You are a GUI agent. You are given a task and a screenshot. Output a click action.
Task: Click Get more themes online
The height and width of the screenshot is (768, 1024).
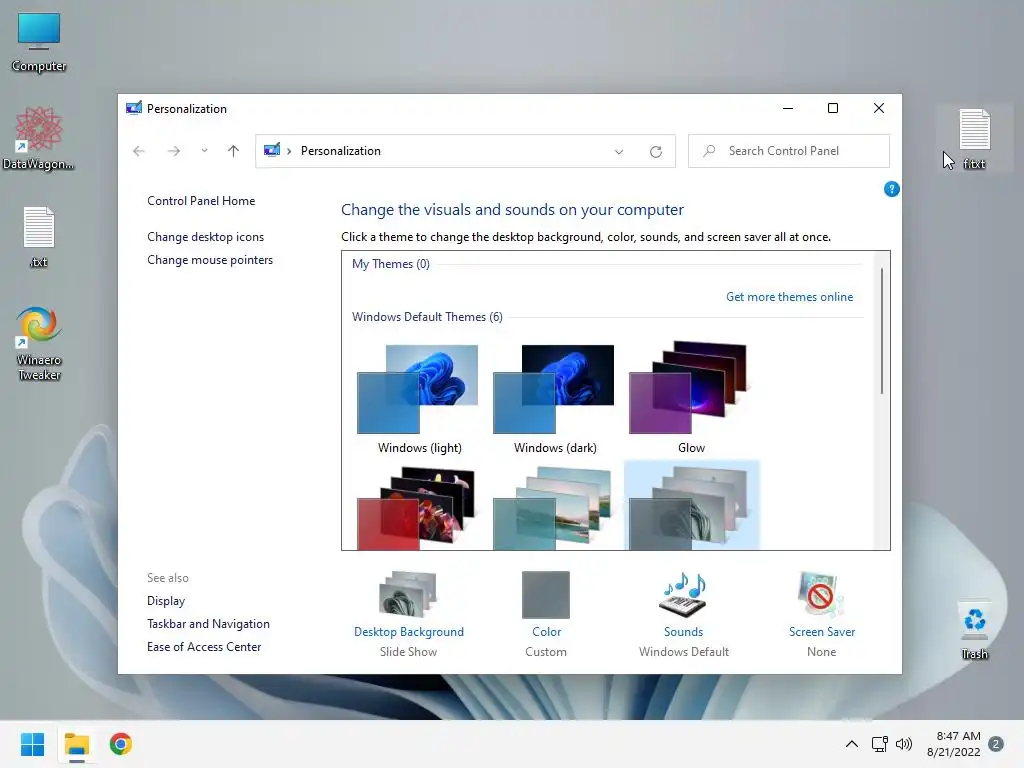[790, 297]
